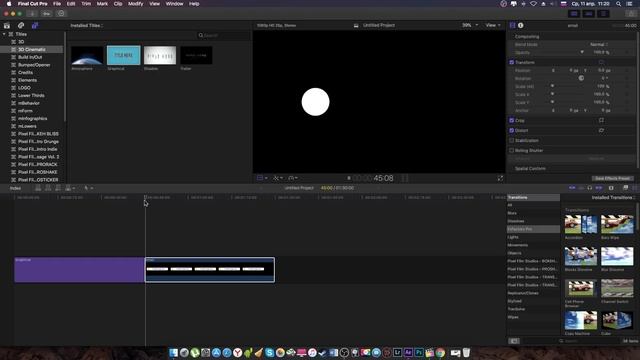
Task: Click the Spotlight search icon in menu bar
Action: [x=619, y=4]
